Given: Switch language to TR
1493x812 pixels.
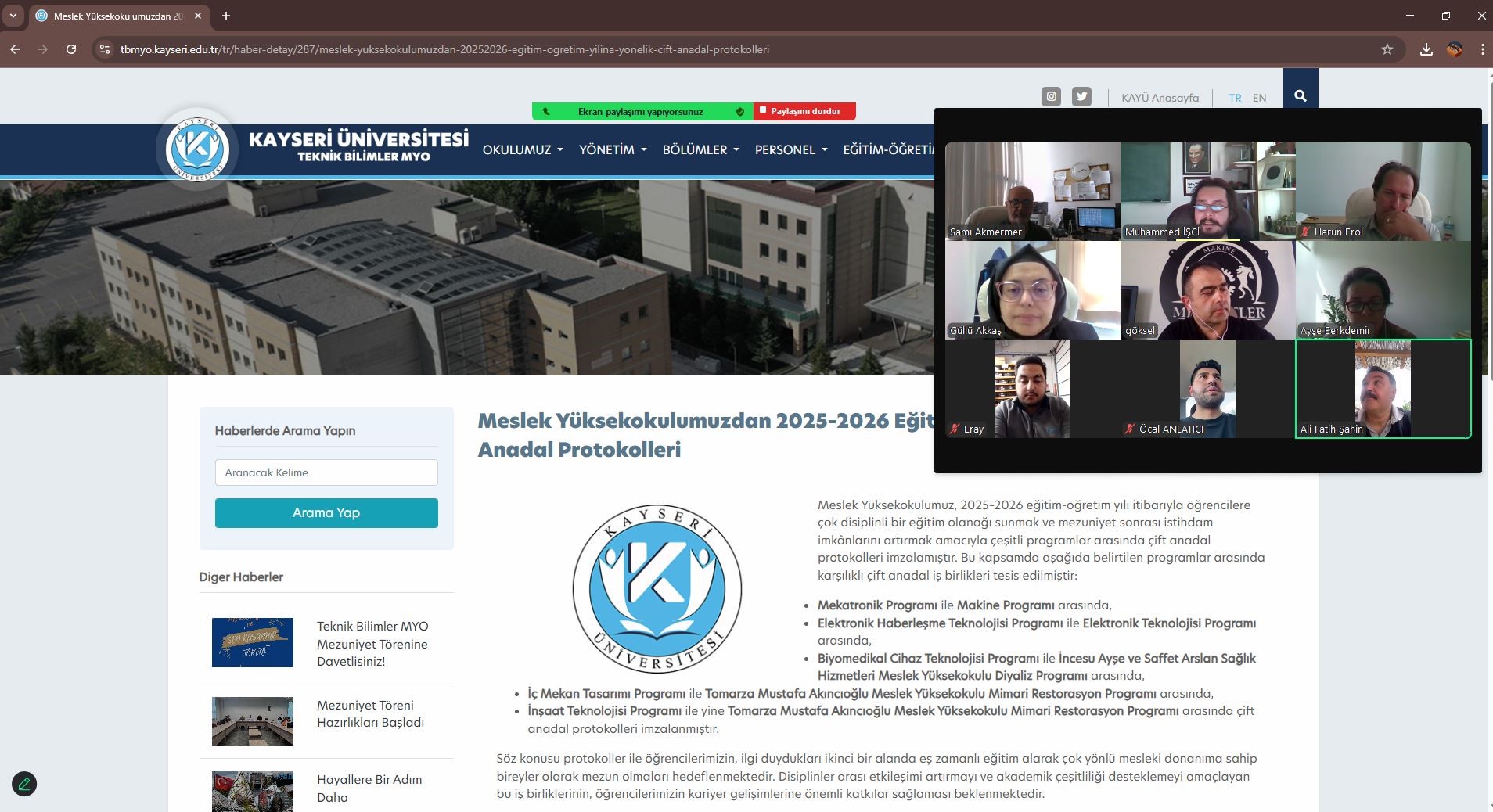Looking at the screenshot, I should (1235, 98).
